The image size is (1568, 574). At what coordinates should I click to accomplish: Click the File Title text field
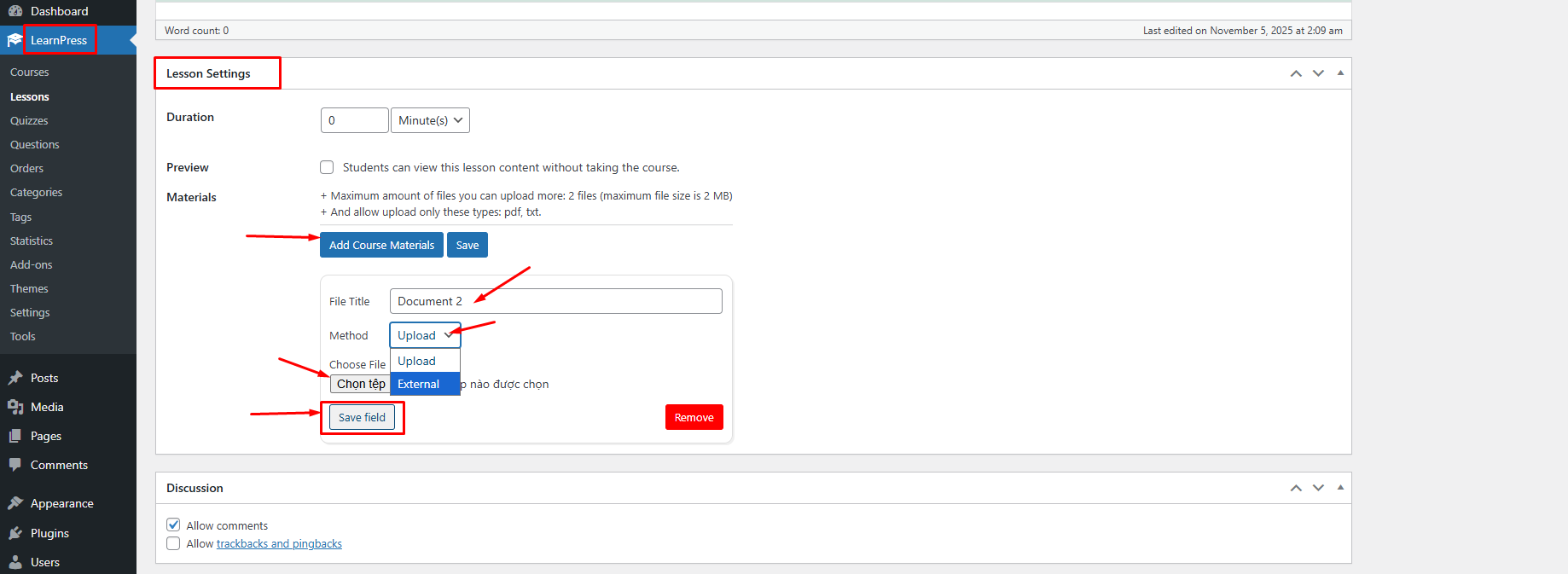point(555,301)
